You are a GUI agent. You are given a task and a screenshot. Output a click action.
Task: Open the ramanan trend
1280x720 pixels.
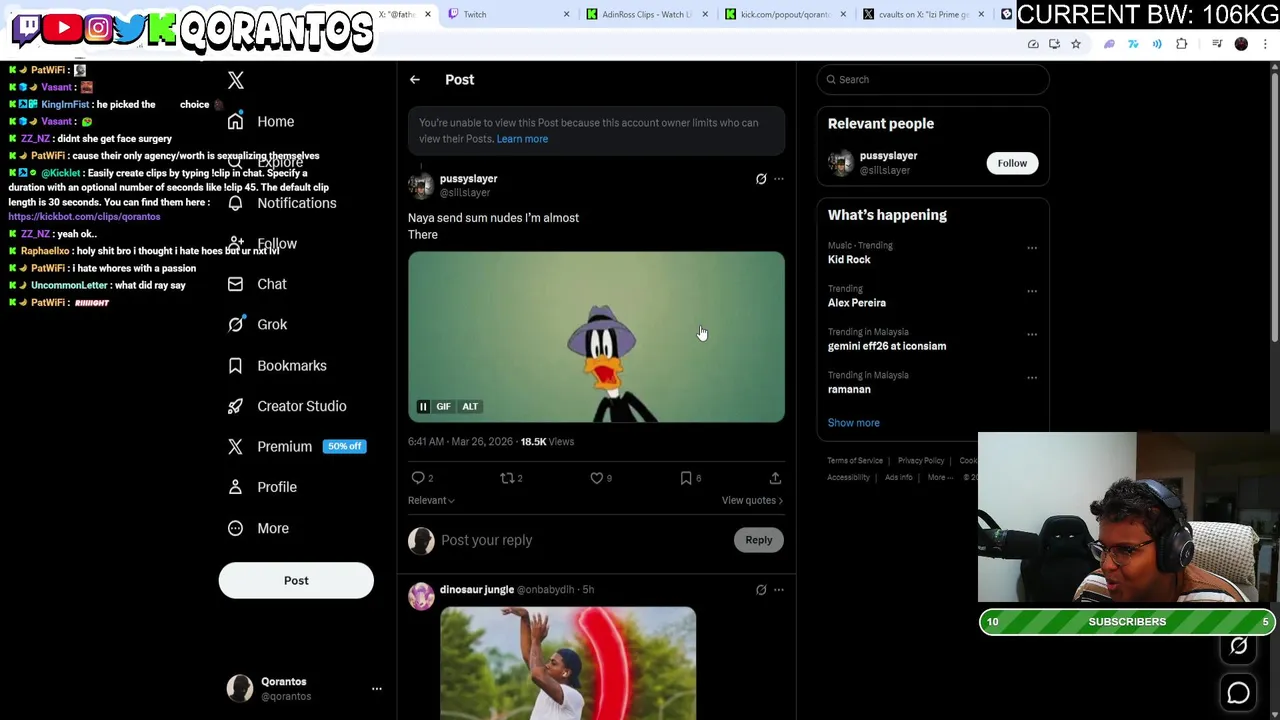click(x=849, y=389)
